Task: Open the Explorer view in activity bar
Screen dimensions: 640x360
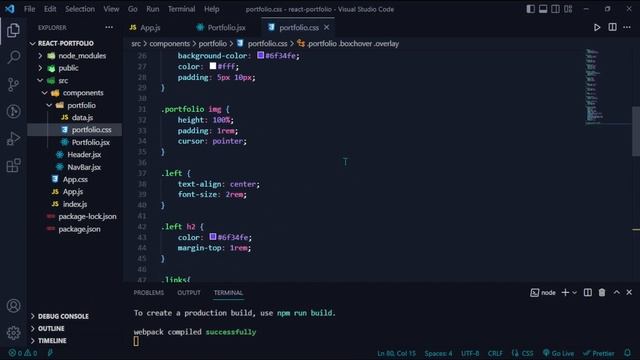Action: pyautogui.click(x=13, y=30)
